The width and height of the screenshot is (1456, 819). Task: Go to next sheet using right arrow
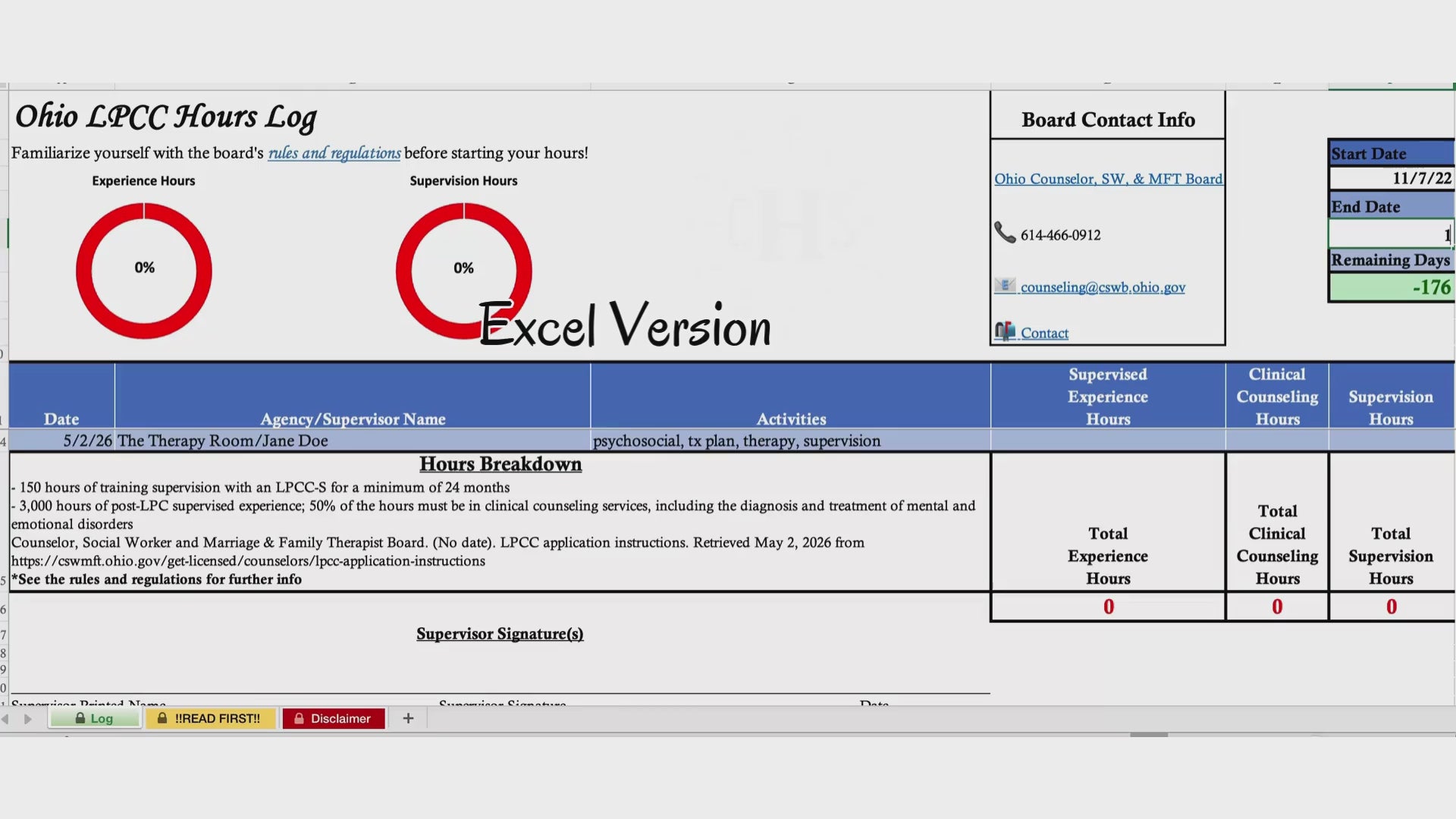coord(28,719)
